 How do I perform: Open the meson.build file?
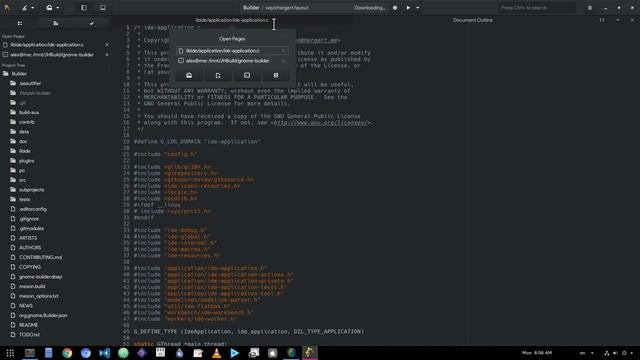(32, 286)
